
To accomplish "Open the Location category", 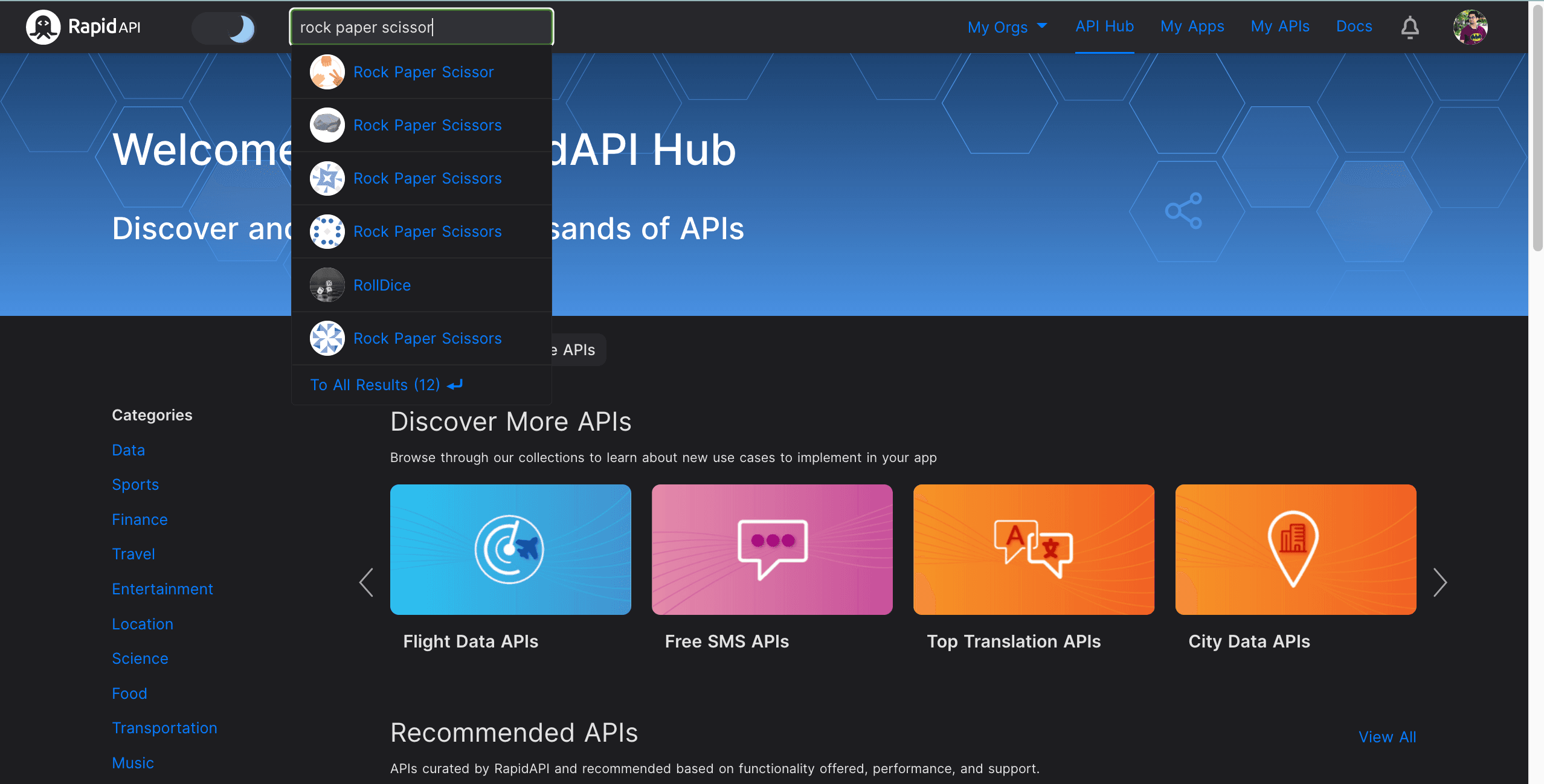I will (x=143, y=624).
